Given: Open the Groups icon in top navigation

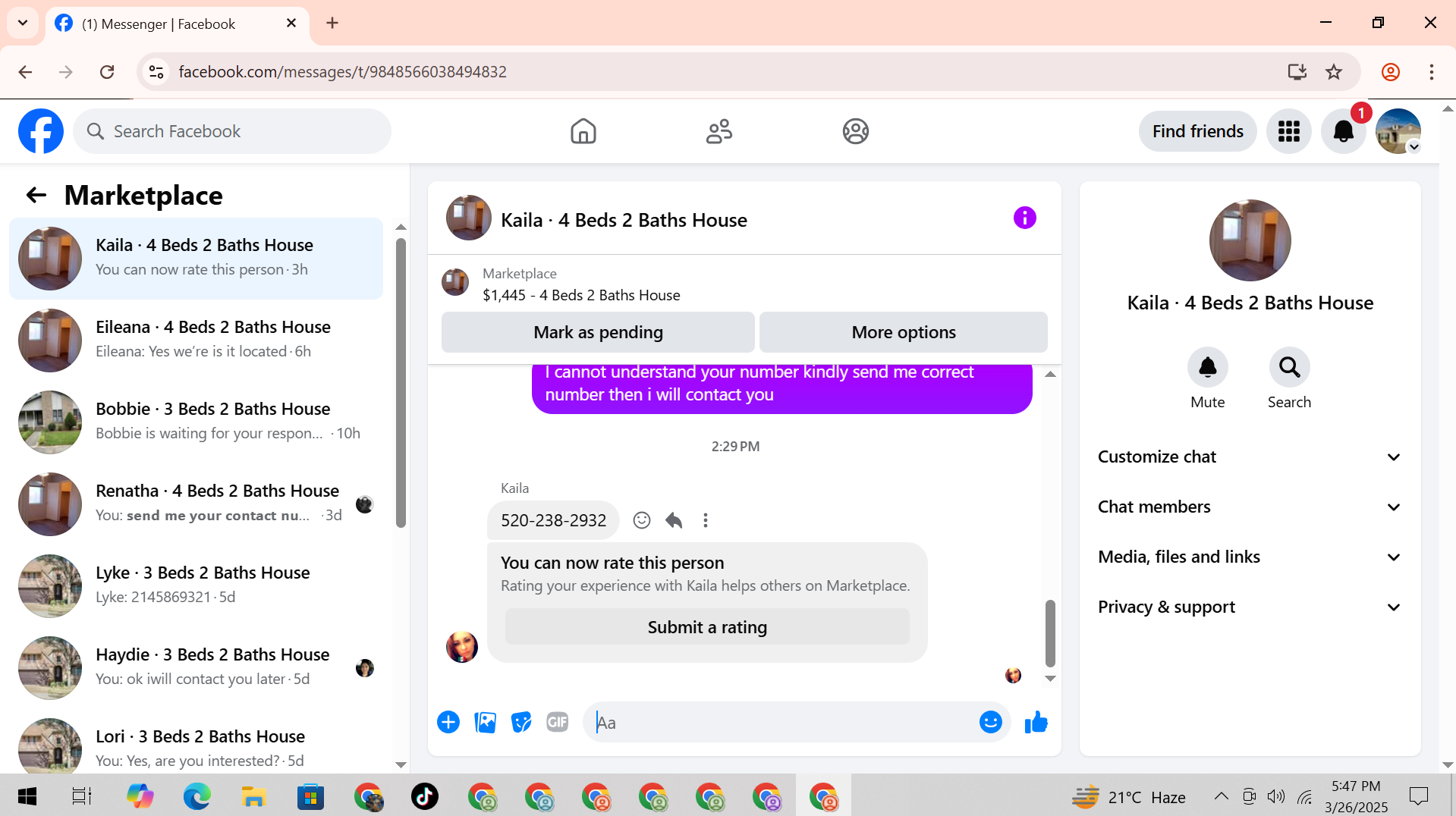Looking at the screenshot, I should point(855,131).
